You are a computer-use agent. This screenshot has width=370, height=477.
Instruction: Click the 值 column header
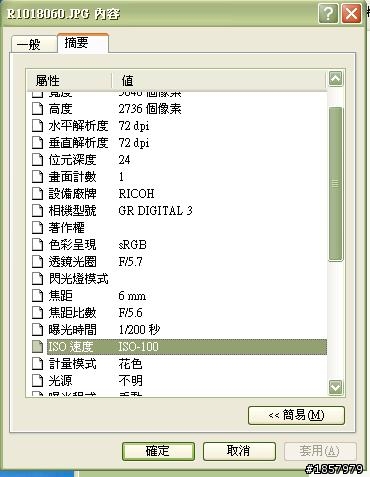click(218, 81)
